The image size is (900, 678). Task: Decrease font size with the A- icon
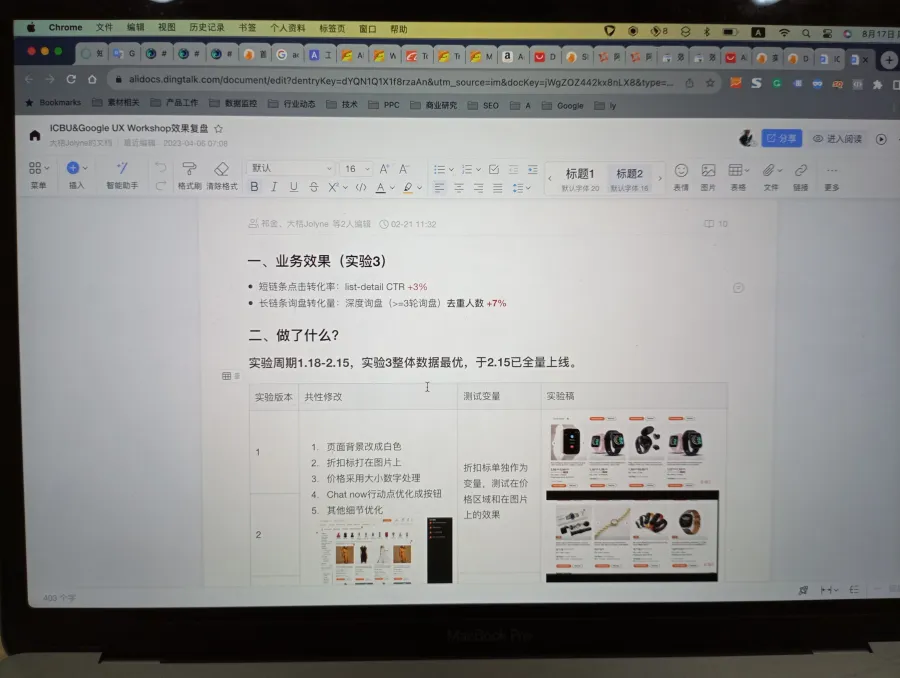point(404,169)
